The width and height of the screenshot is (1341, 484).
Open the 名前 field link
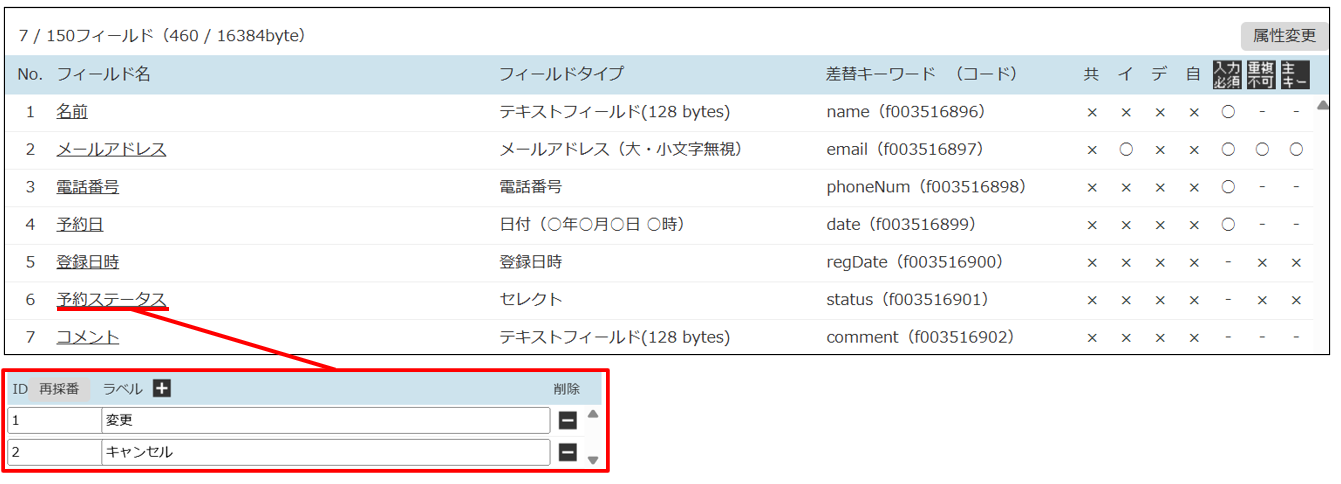[72, 112]
